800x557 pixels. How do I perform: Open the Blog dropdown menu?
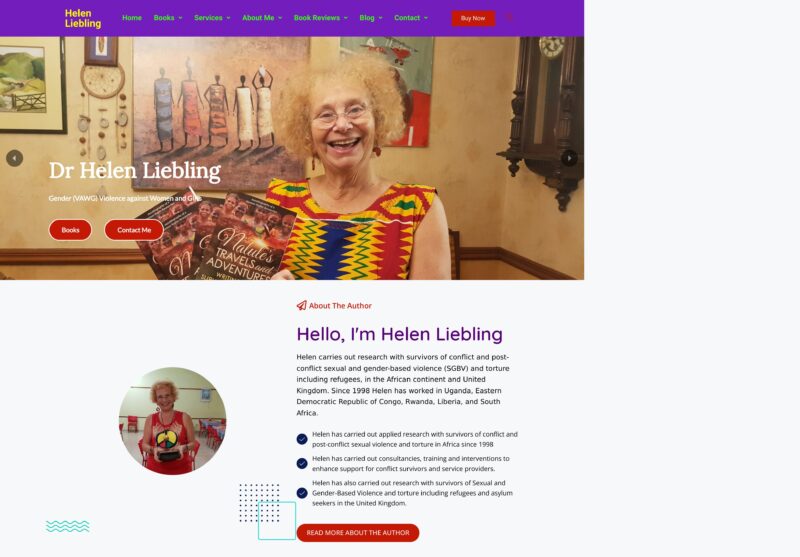371,18
